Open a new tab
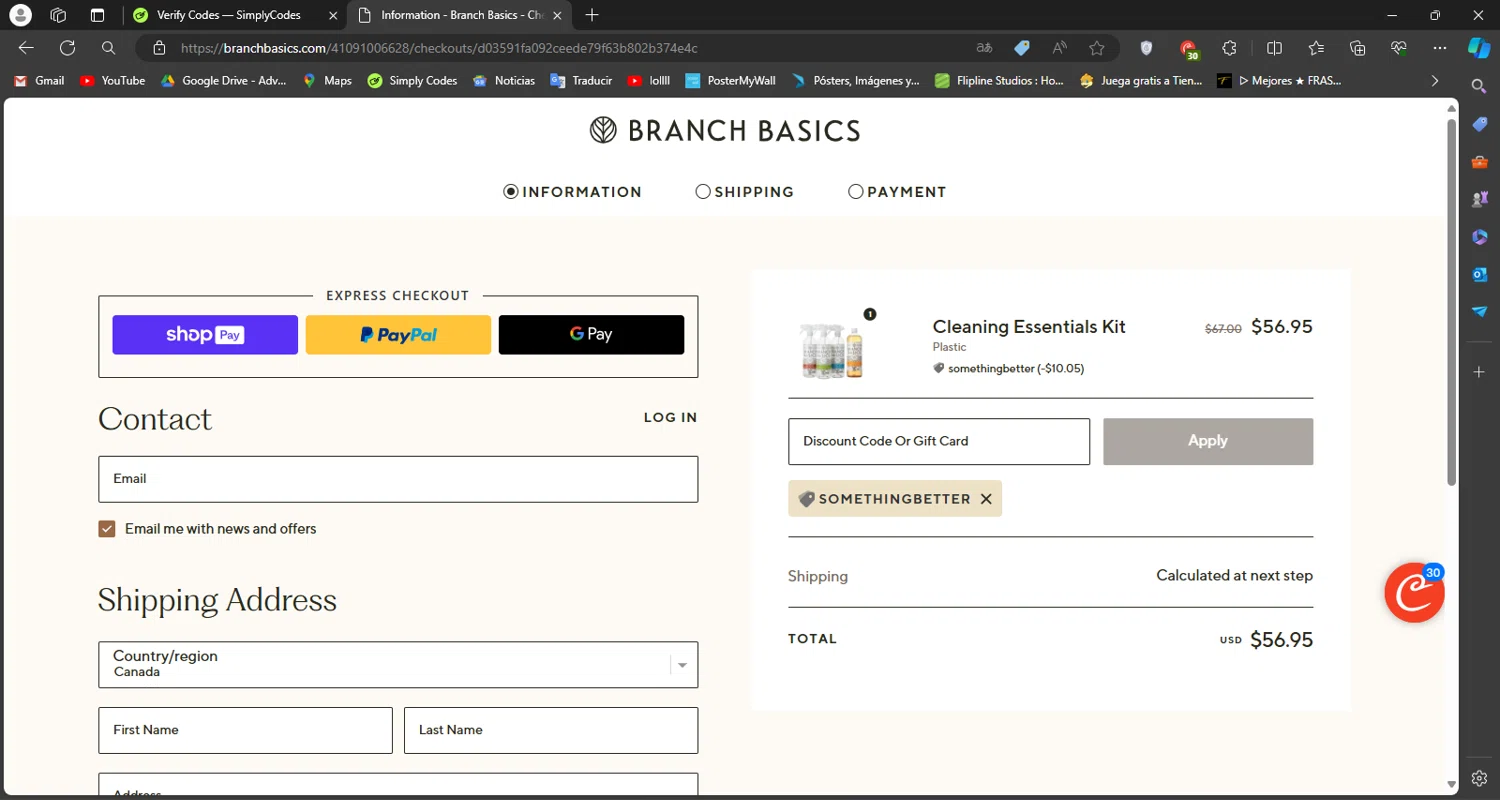The image size is (1500, 800). click(592, 15)
